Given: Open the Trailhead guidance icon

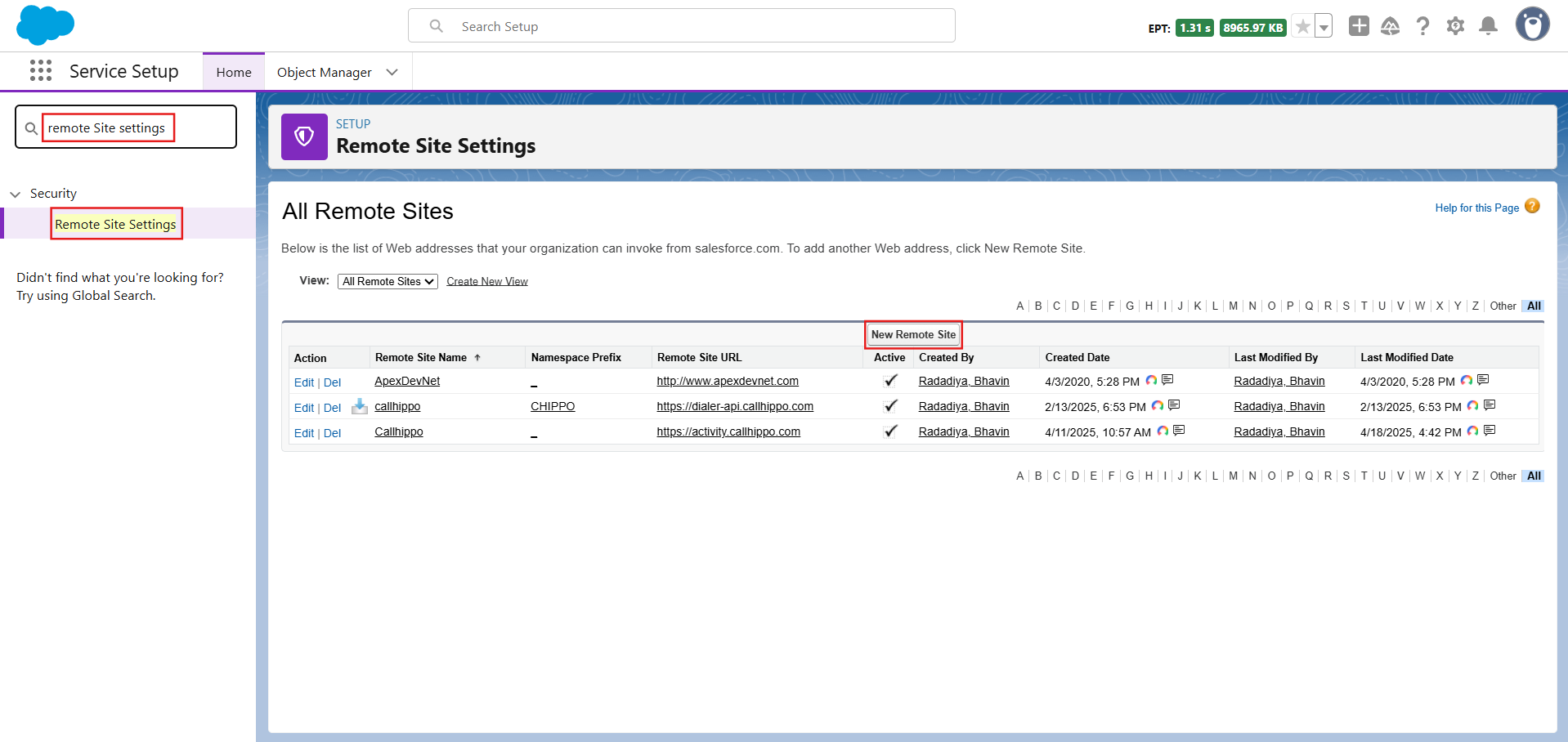Looking at the screenshot, I should pos(1391,26).
